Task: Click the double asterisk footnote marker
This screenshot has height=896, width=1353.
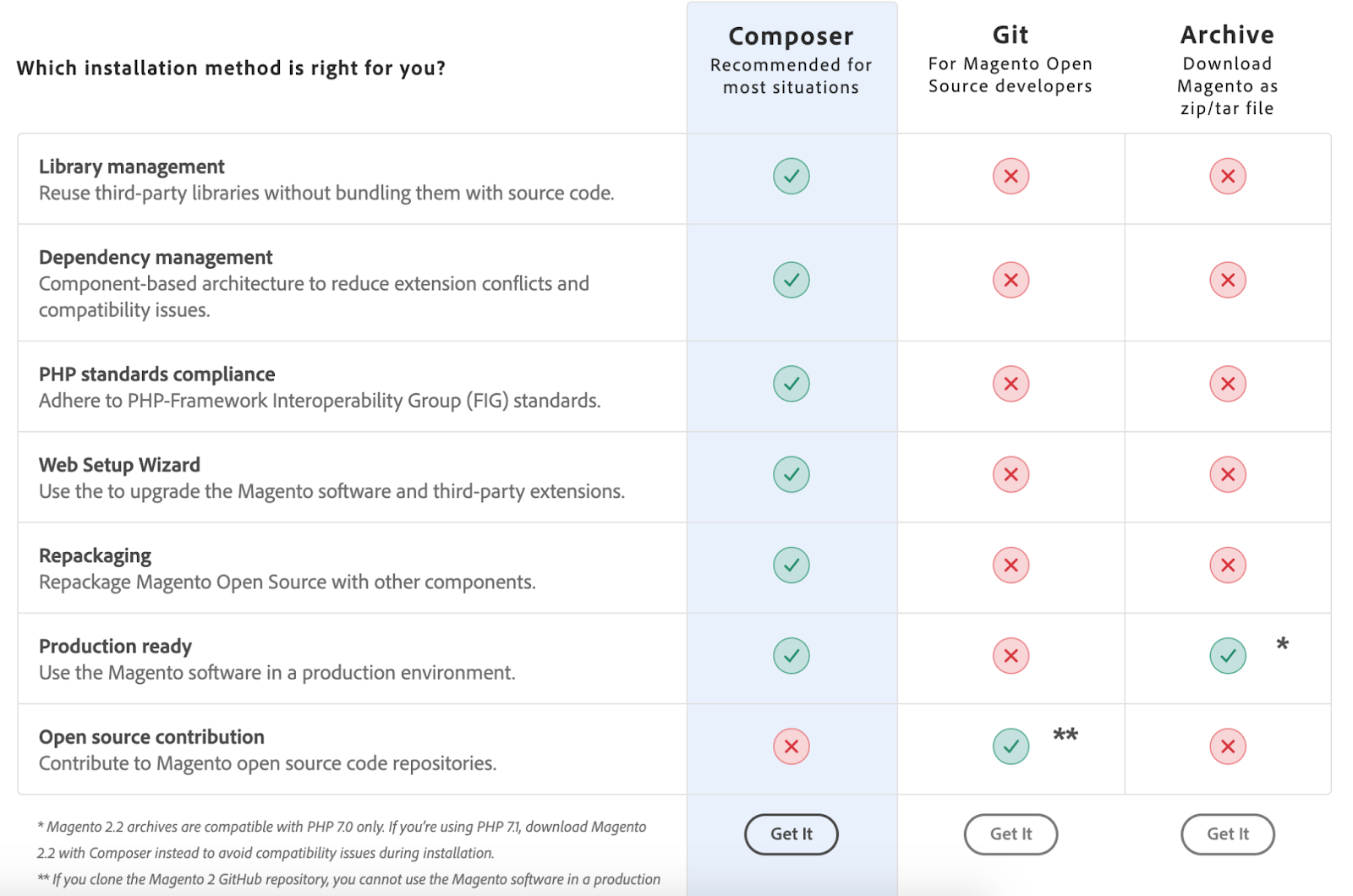Action: pyautogui.click(x=1065, y=735)
